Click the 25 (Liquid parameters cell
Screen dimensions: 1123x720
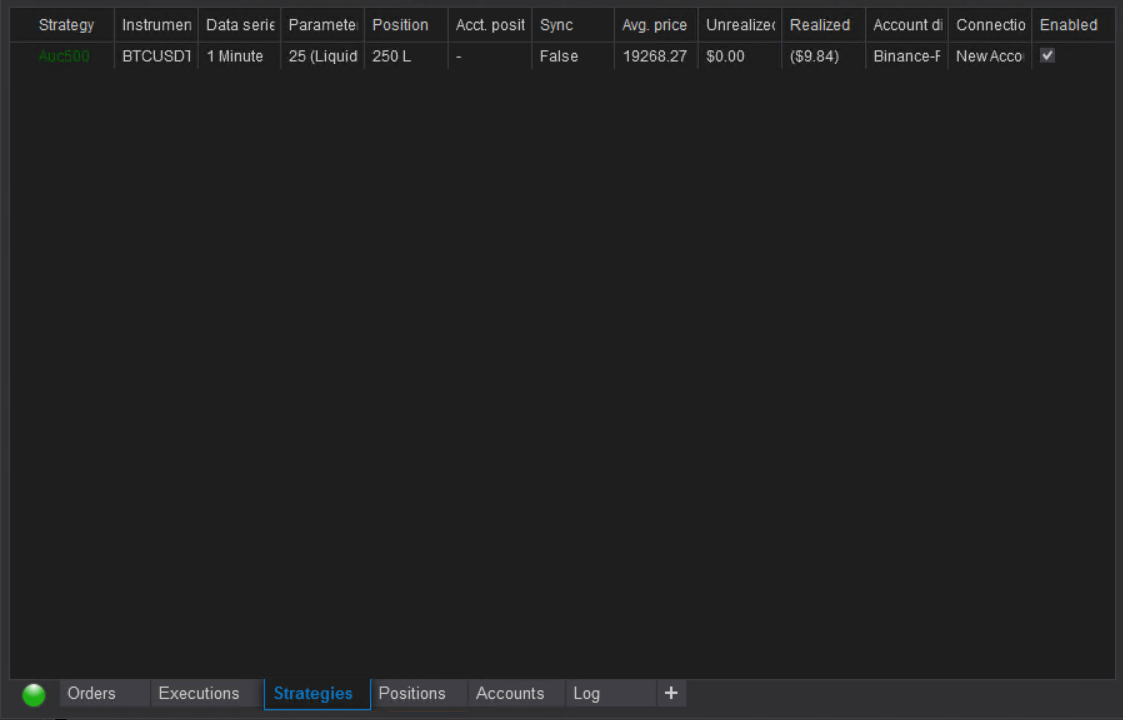tap(322, 56)
